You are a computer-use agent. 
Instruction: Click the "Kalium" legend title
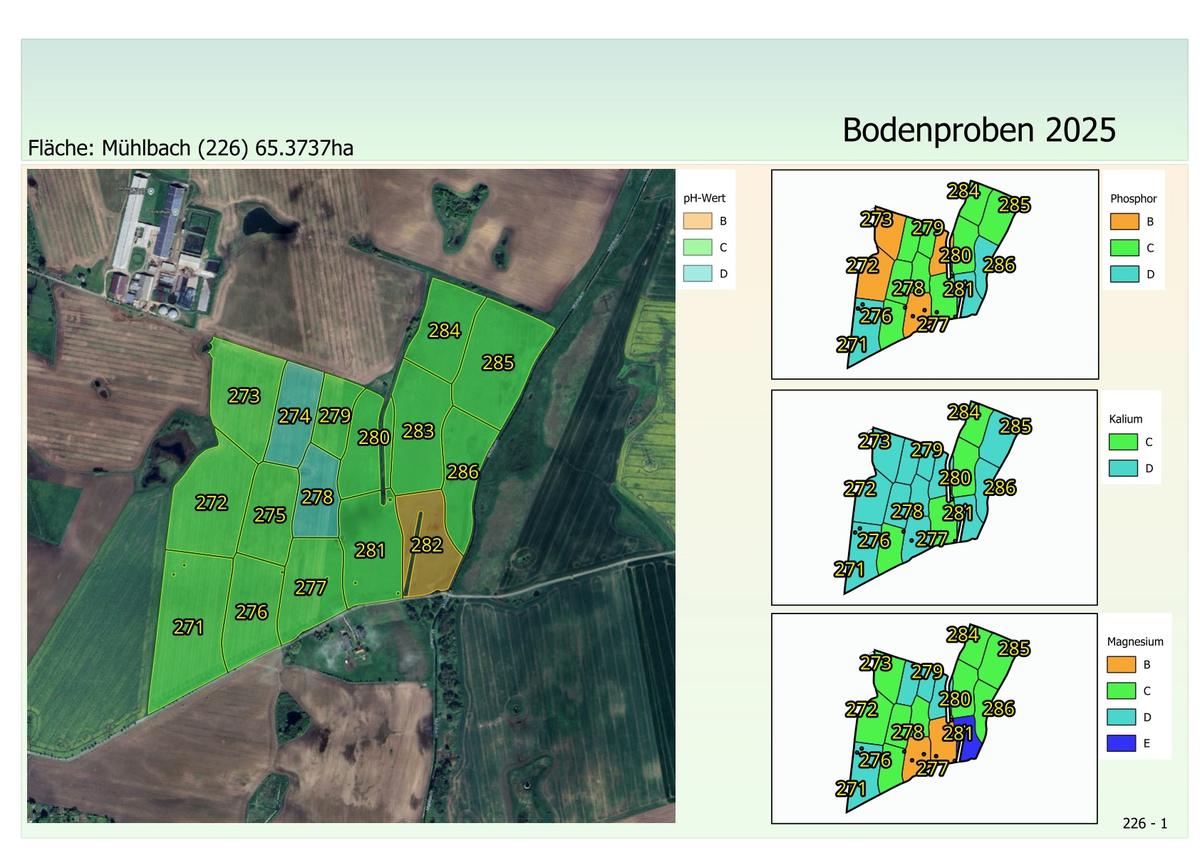tap(1126, 419)
